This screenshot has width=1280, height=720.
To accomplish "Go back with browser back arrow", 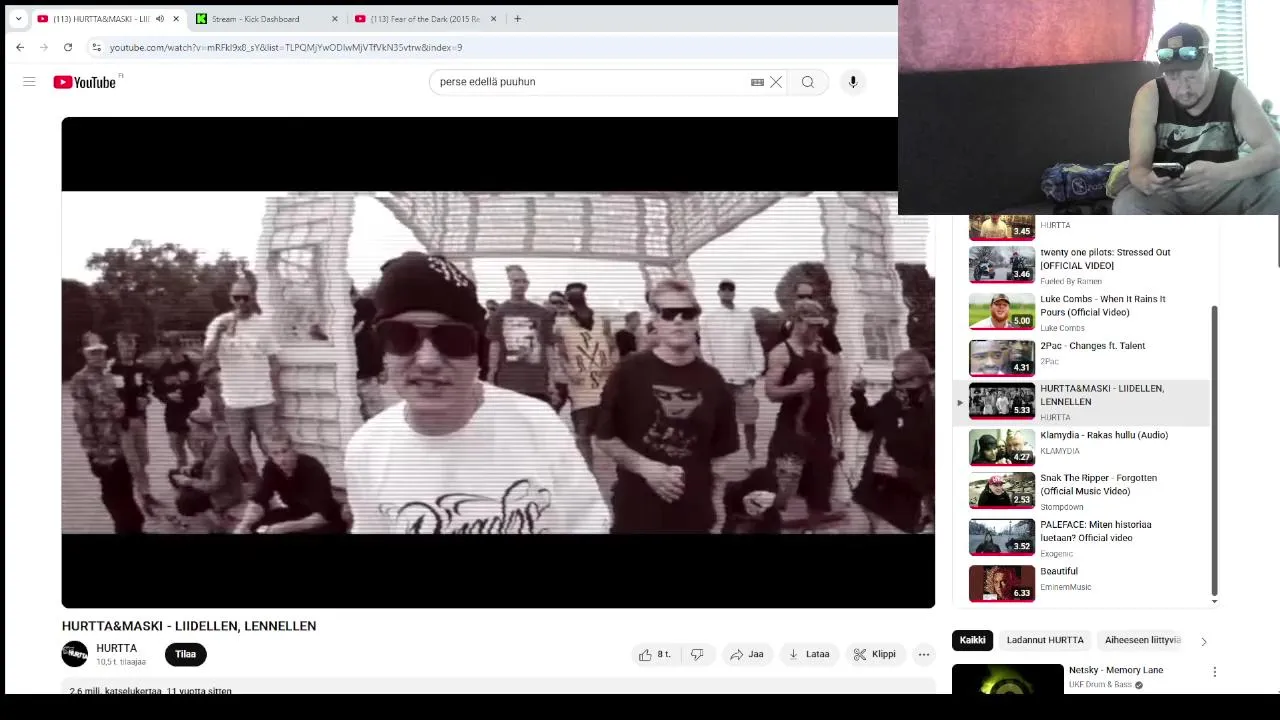I will point(20,47).
